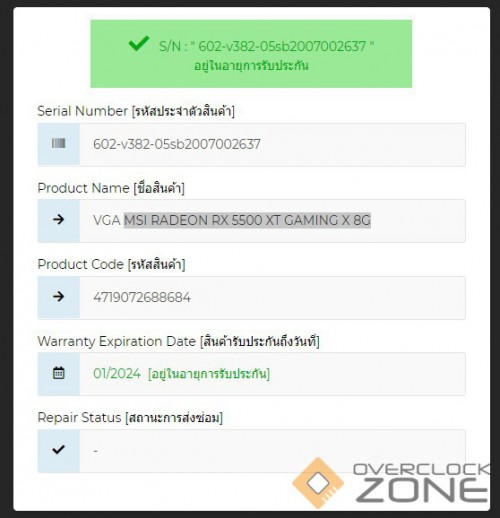Image resolution: width=500 pixels, height=518 pixels.
Task: Click the S/N text in green banner
Action: pyautogui.click(x=266, y=46)
